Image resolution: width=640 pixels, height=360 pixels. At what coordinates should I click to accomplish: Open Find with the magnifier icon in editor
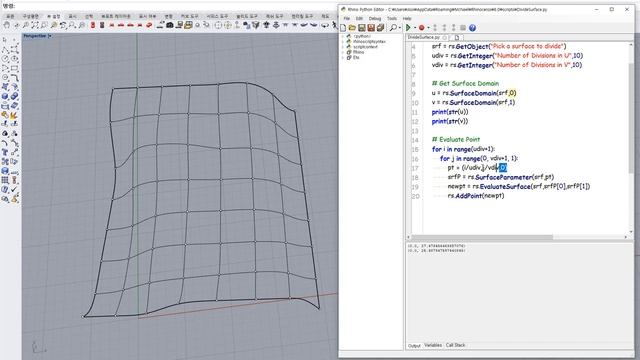click(393, 28)
